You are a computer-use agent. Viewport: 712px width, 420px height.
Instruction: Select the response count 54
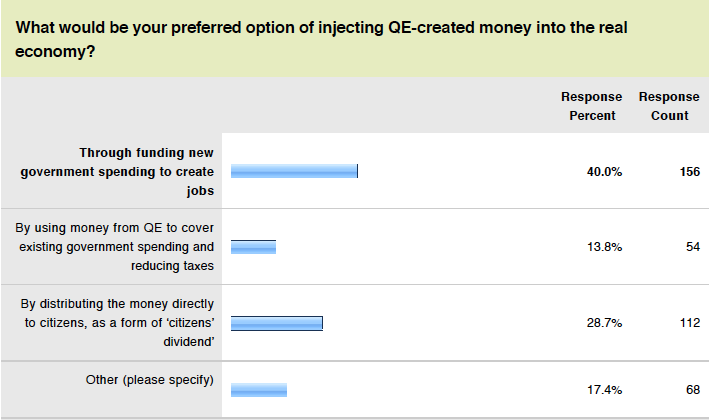point(693,247)
